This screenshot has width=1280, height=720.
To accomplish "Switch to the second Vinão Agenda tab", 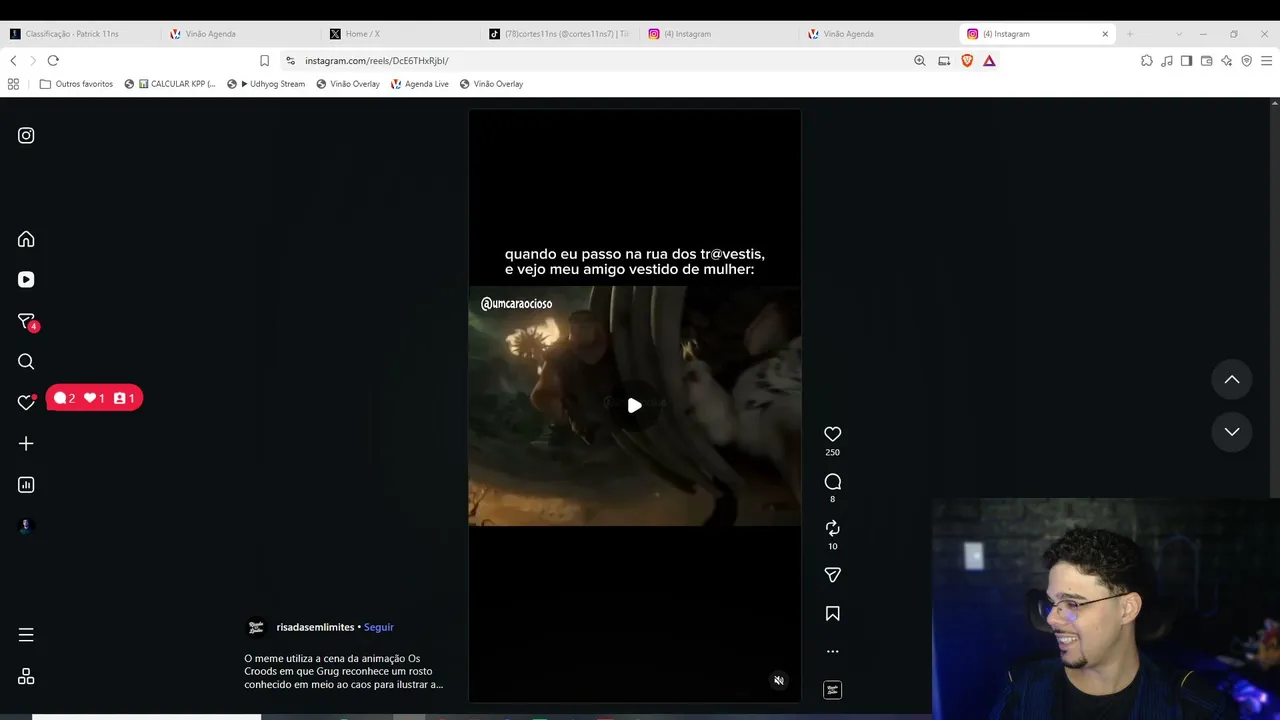I will [x=880, y=34].
